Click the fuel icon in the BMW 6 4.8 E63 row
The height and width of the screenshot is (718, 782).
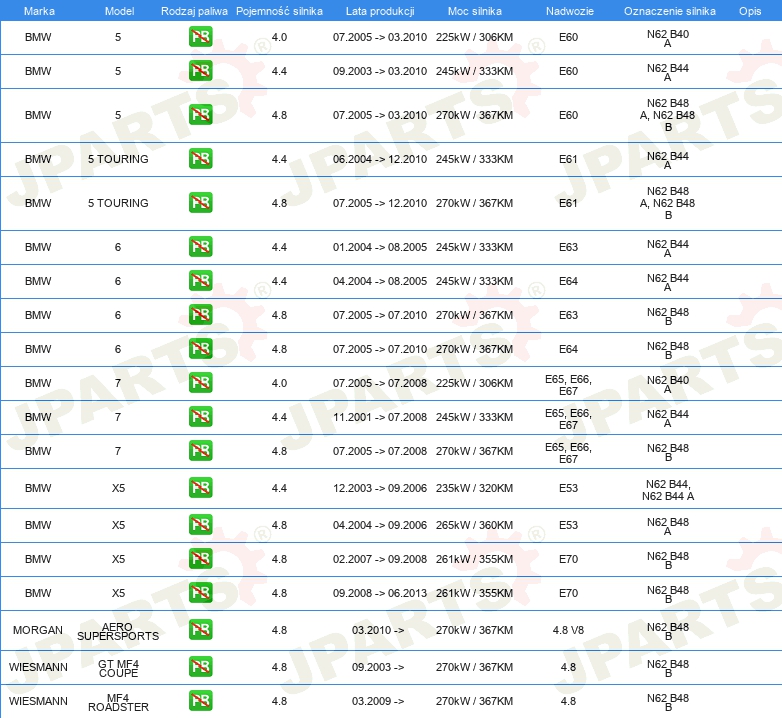pos(200,315)
